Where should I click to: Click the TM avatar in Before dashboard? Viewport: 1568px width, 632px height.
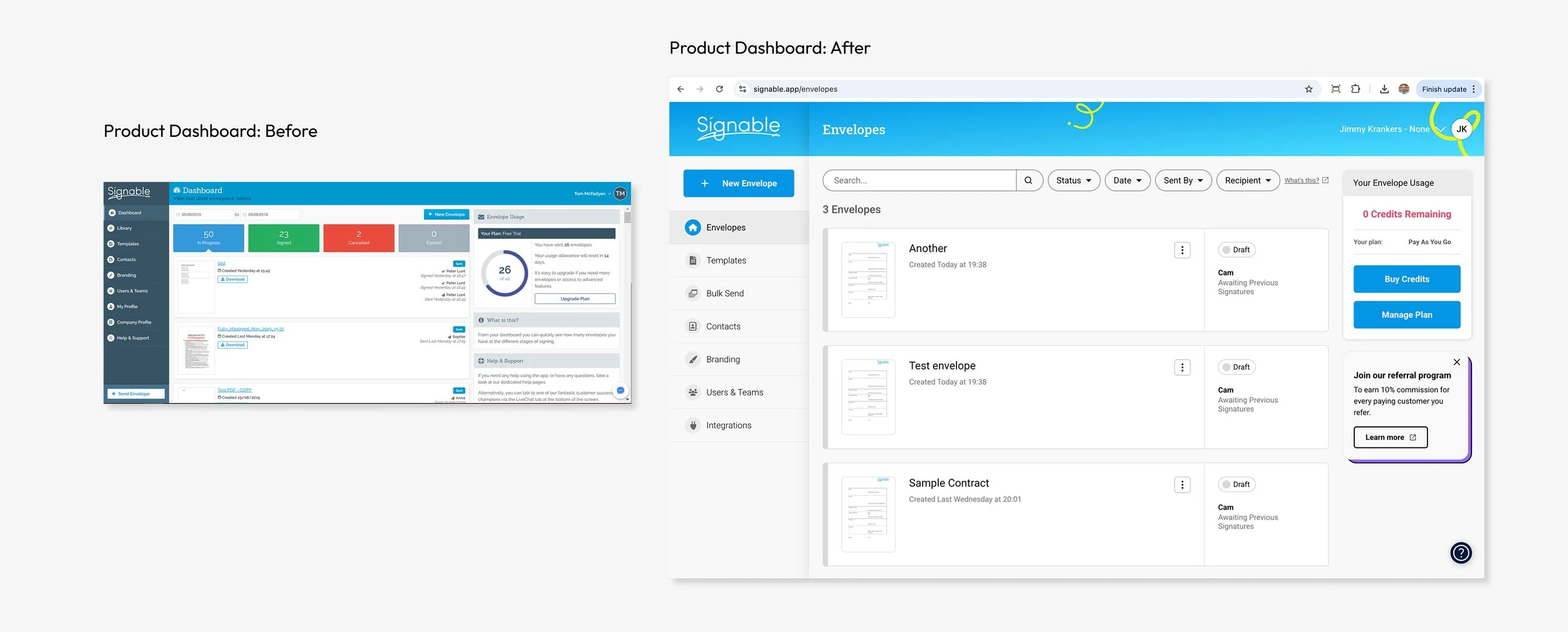(x=620, y=194)
